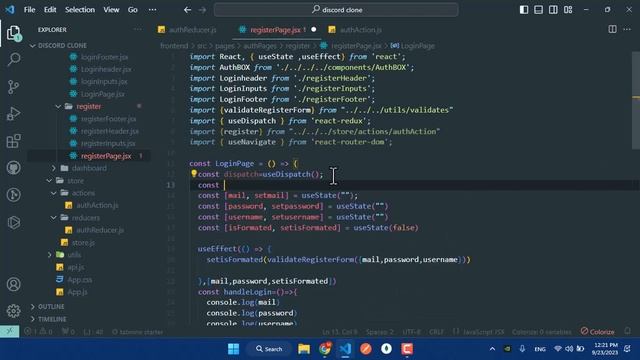
Task: Switch to the registerPage.jsx tab
Action: (278, 30)
